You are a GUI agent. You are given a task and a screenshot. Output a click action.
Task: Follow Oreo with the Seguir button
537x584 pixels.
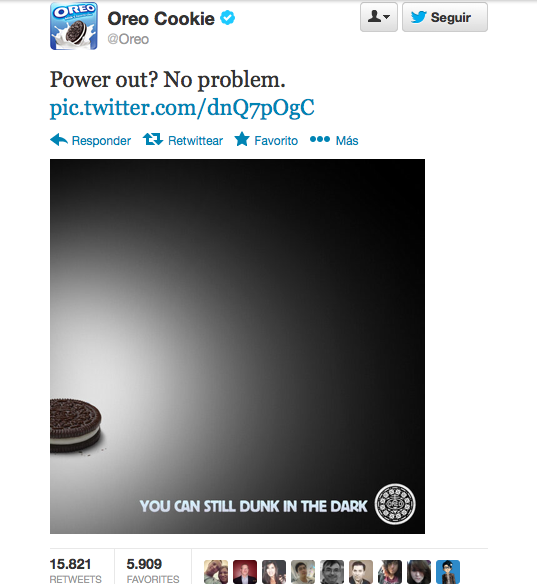[445, 17]
